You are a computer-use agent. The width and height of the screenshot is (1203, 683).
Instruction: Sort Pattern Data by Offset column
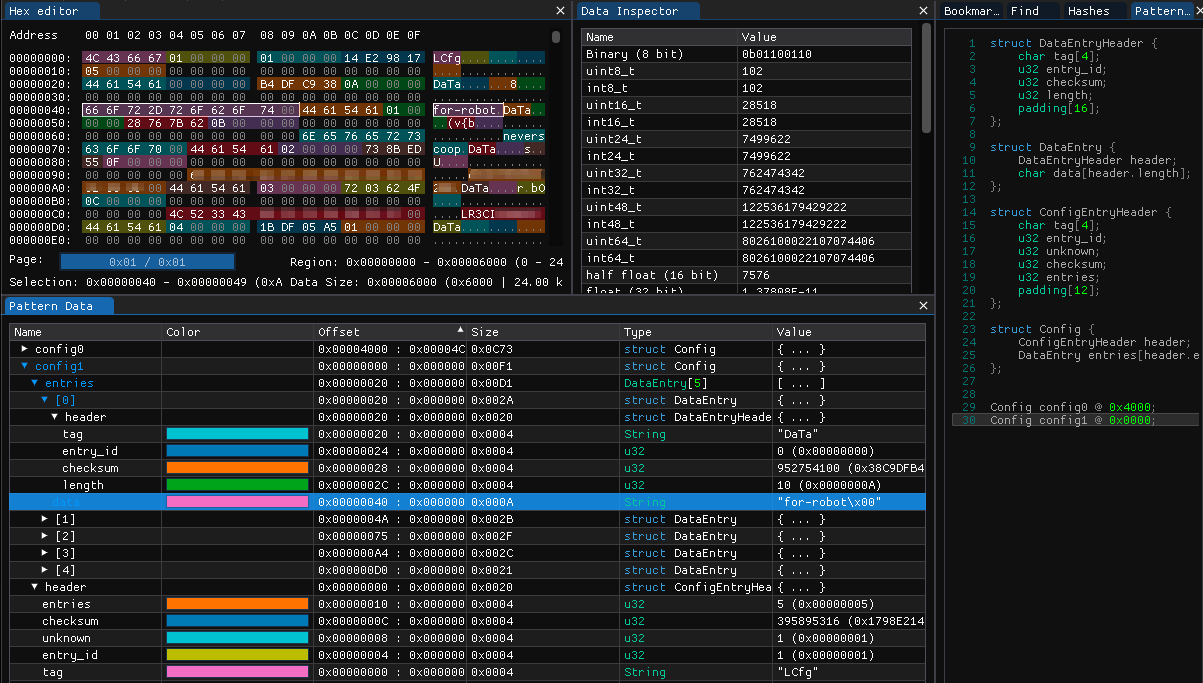click(x=390, y=332)
